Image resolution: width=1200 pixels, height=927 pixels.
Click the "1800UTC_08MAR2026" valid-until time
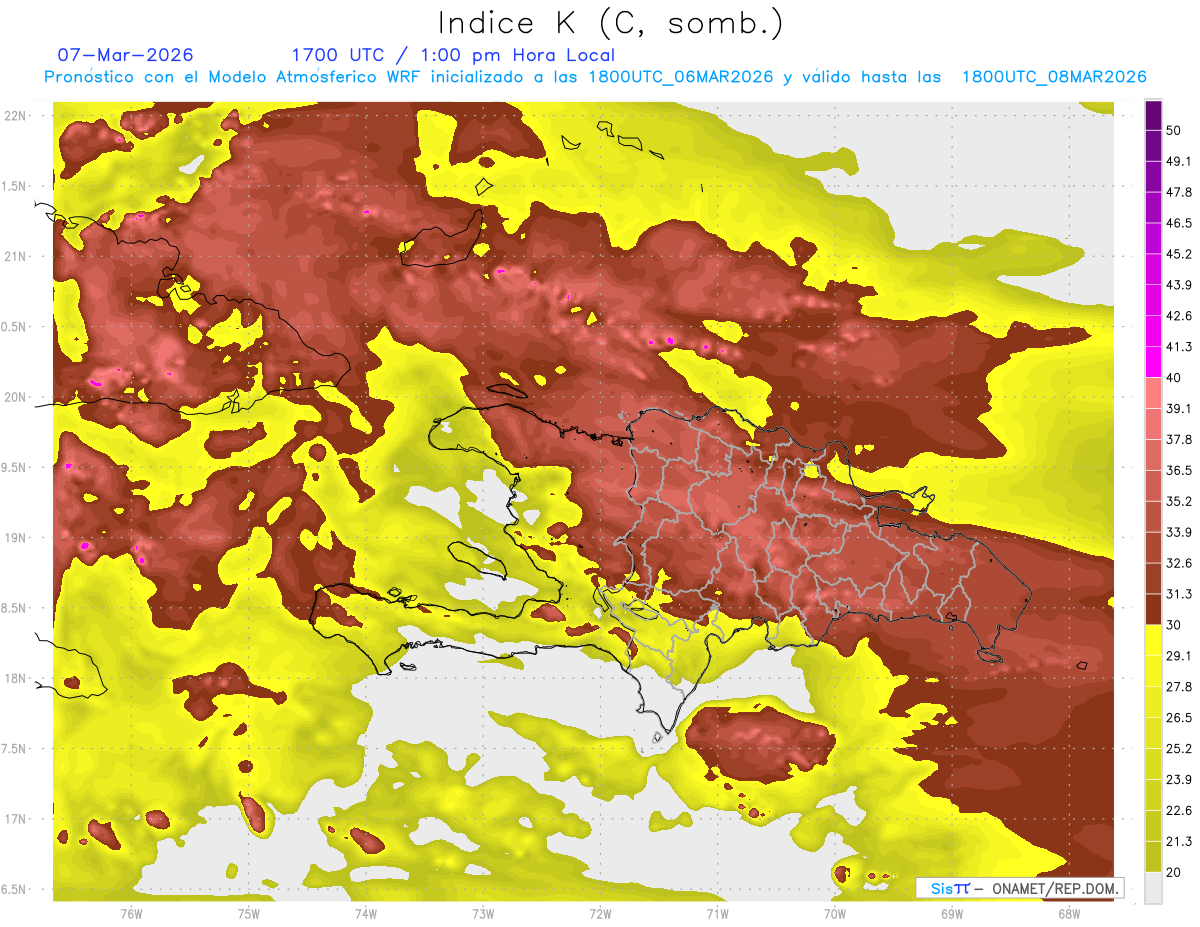[x=1053, y=77]
